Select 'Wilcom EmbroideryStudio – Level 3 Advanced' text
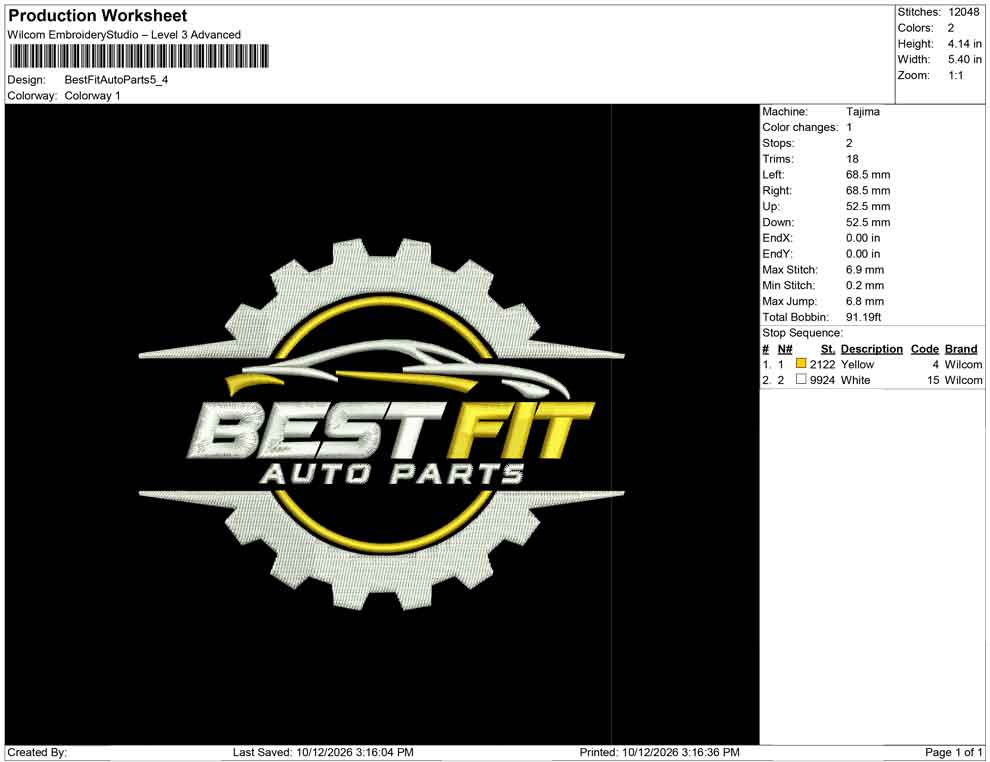Image resolution: width=990 pixels, height=762 pixels. 124,35
